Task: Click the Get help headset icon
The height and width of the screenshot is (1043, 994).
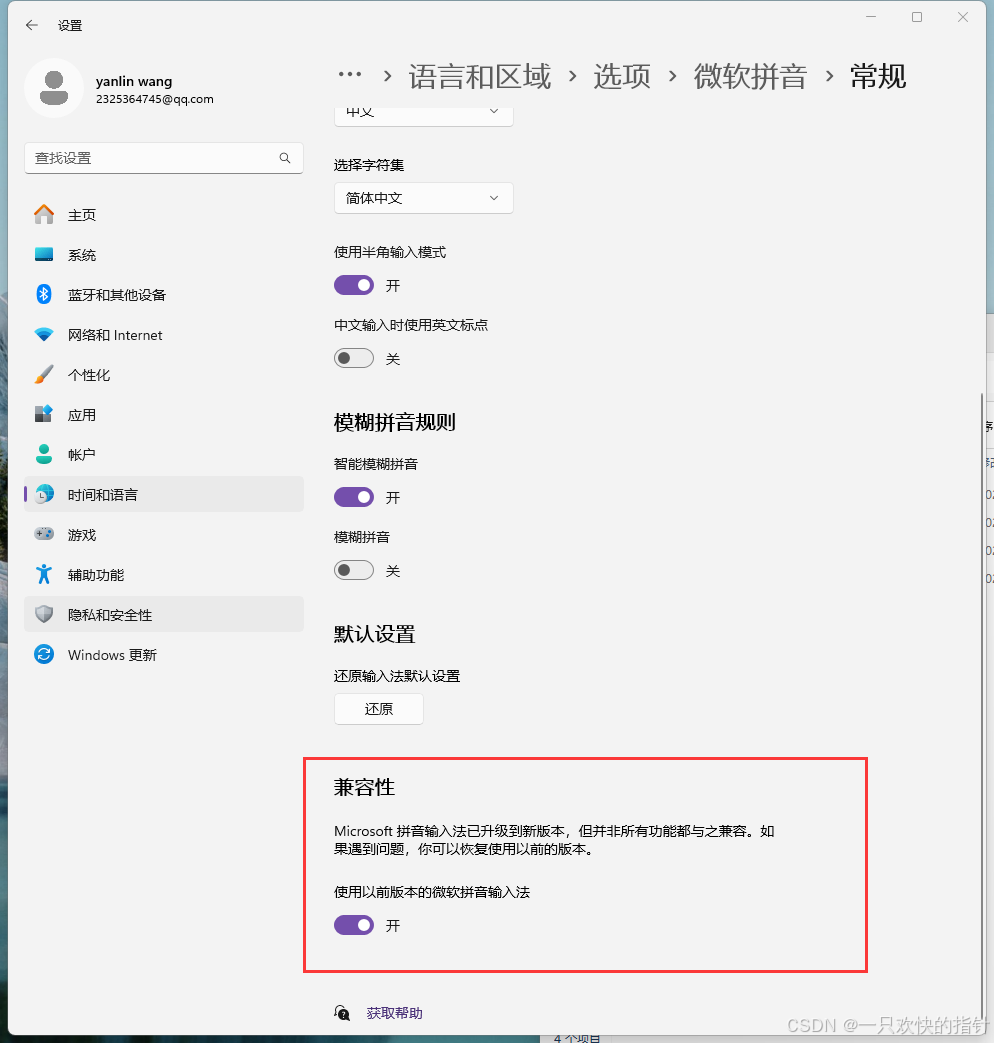Action: (x=342, y=1013)
